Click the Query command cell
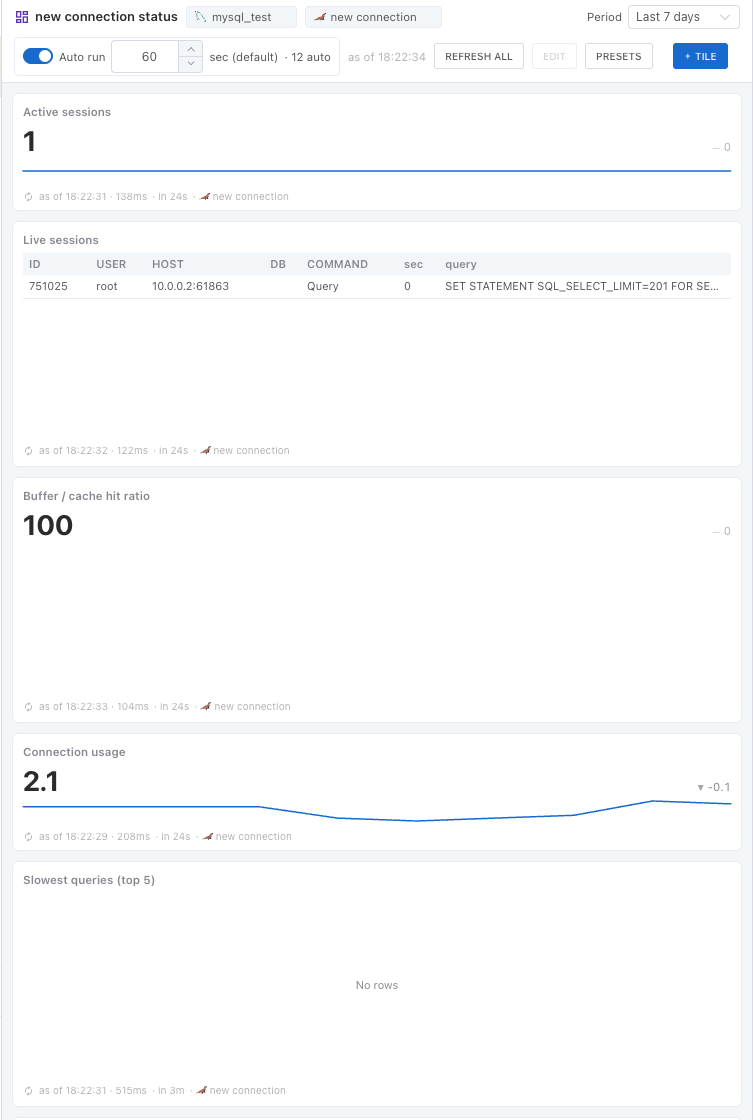This screenshot has width=753, height=1120. tap(323, 286)
